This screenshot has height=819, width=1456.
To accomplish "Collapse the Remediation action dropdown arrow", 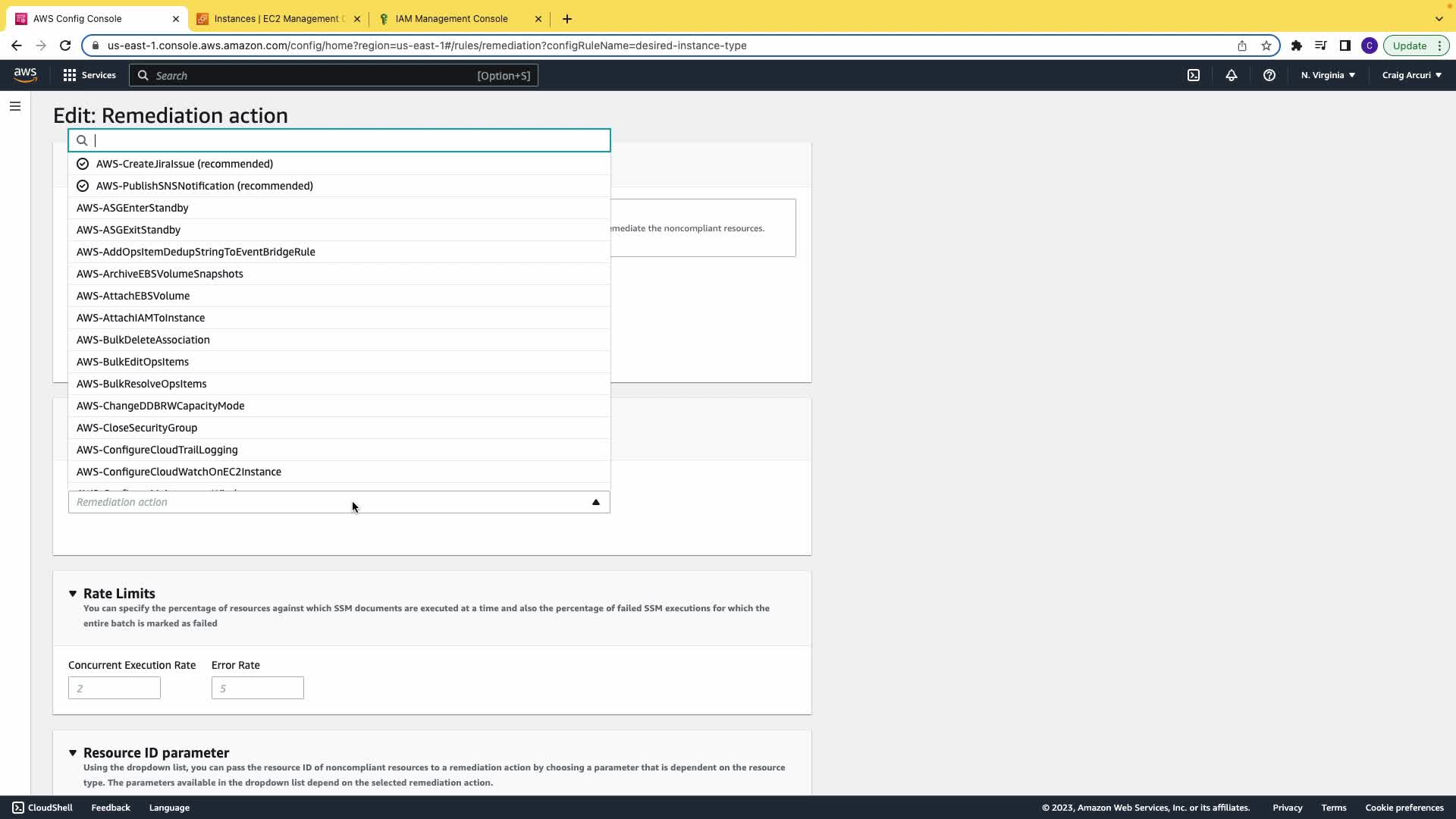I will point(596,502).
